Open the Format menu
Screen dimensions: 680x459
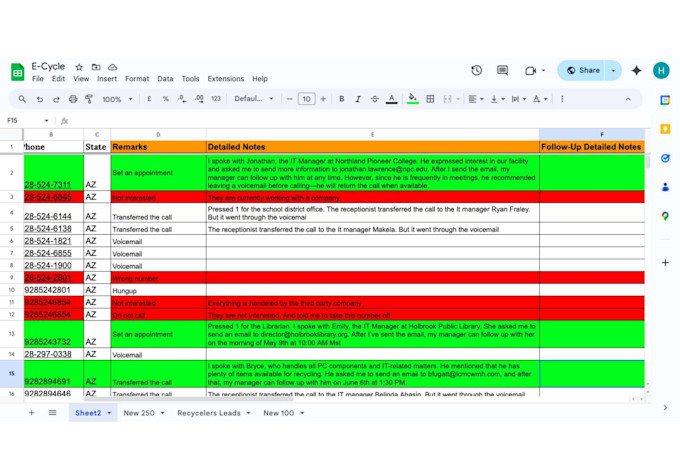click(137, 79)
